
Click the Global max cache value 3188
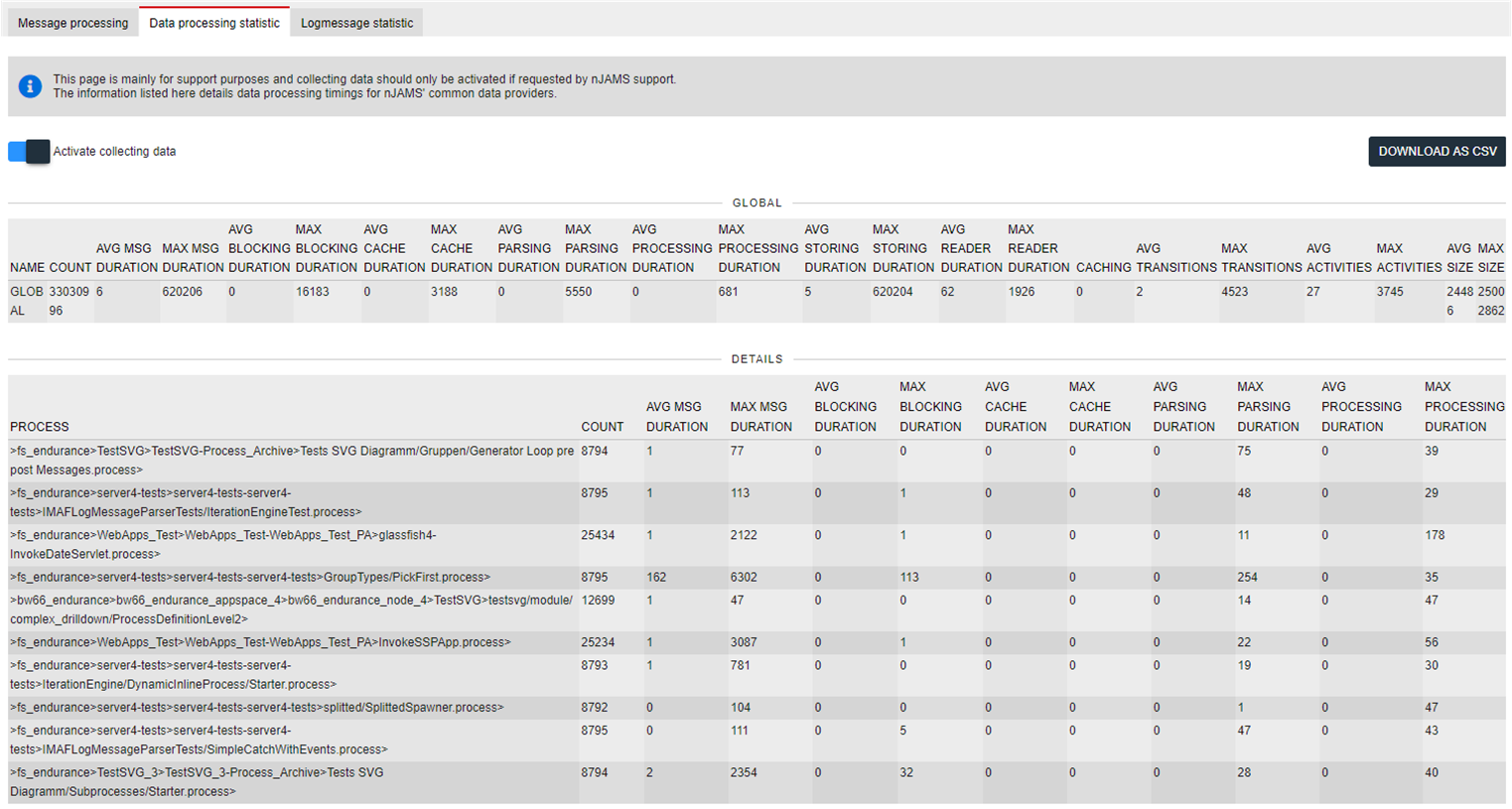[x=444, y=292]
